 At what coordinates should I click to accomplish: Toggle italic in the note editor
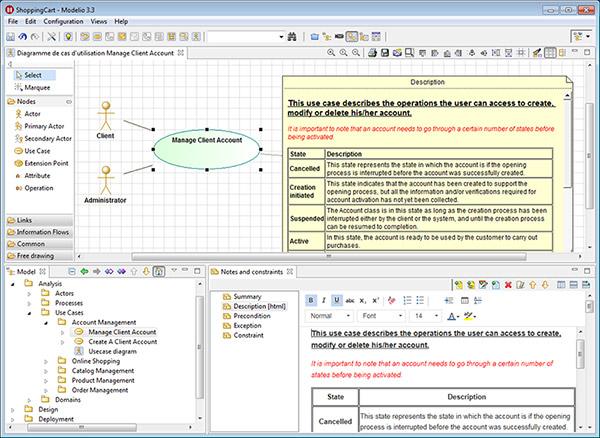point(323,299)
